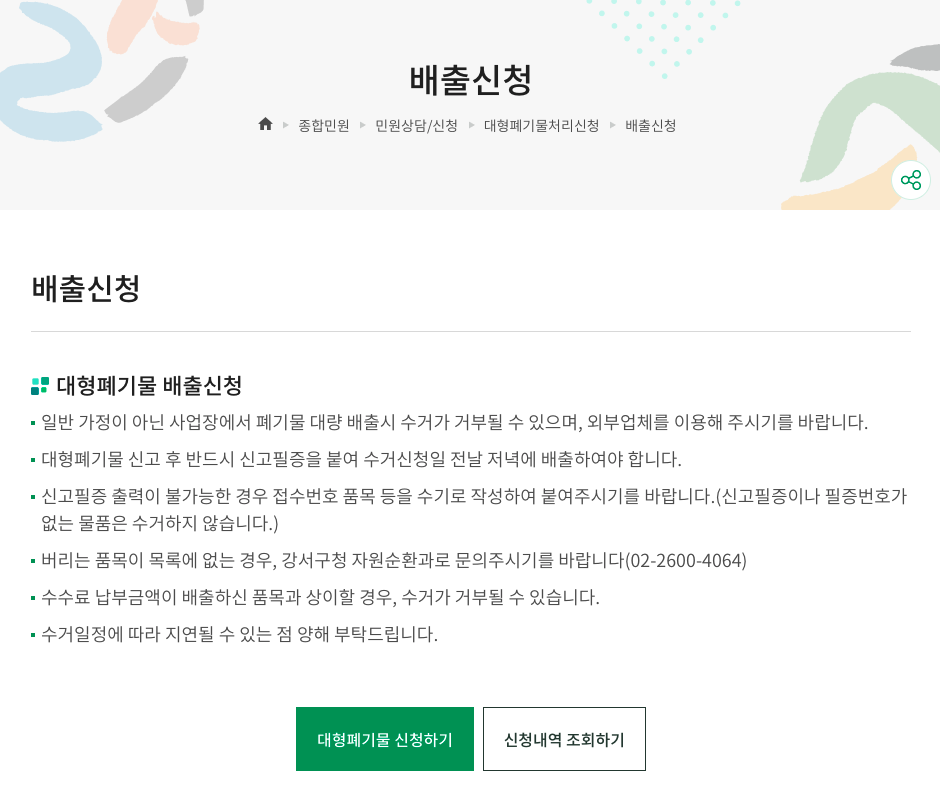
Task: Click the arrow between 종합민원 and 민원상담/신청
Action: (361, 125)
